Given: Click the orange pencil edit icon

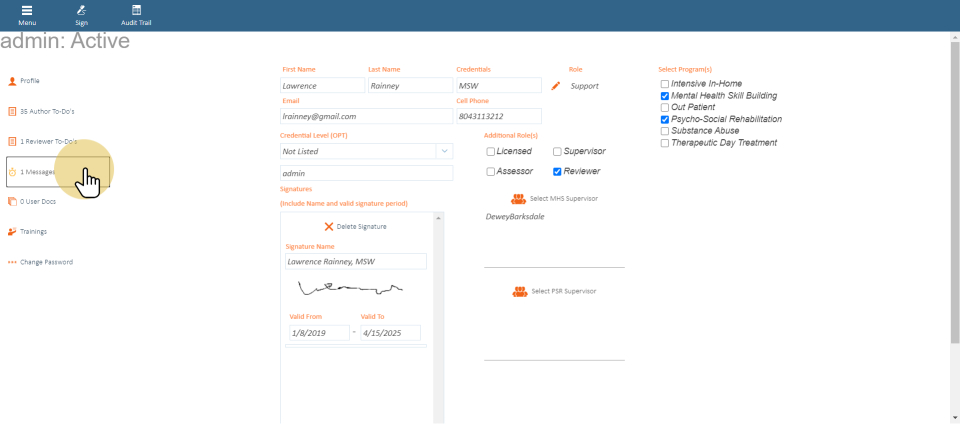Looking at the screenshot, I should pyautogui.click(x=556, y=86).
